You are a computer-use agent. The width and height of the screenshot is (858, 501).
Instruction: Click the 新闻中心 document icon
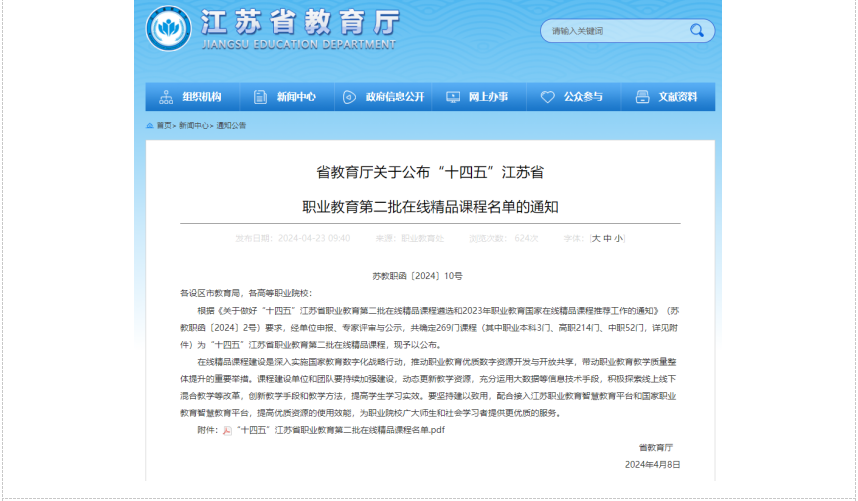click(x=260, y=97)
